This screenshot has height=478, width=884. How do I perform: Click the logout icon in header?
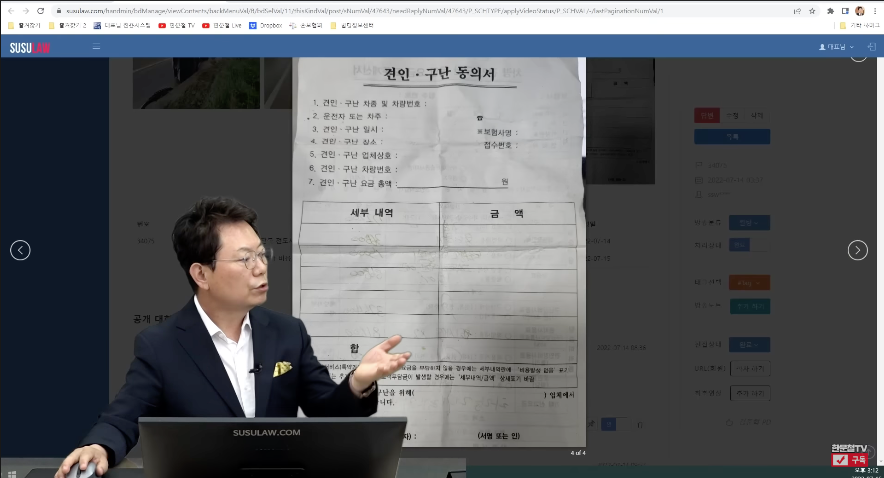872,47
